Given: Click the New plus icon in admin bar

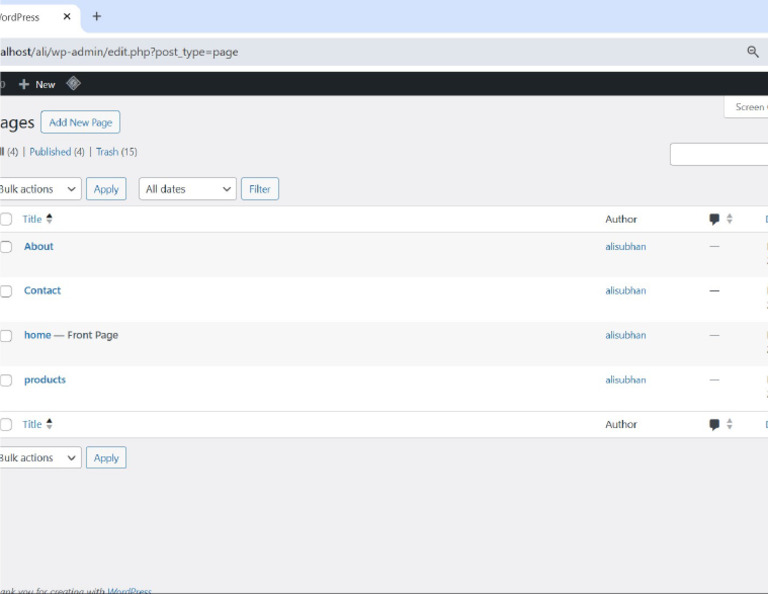Looking at the screenshot, I should pyautogui.click(x=24, y=85).
